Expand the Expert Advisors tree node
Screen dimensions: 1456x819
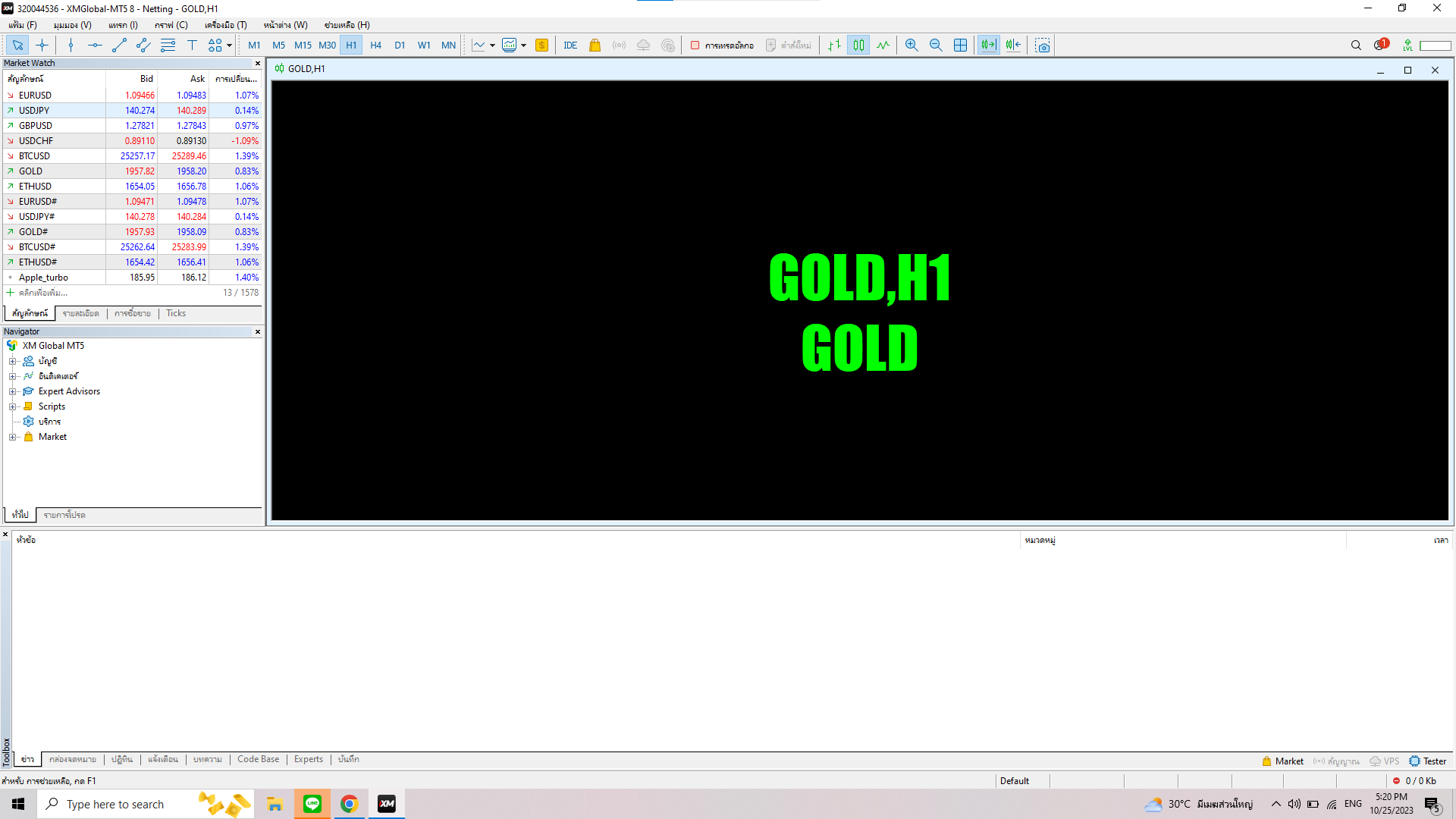[x=12, y=391]
